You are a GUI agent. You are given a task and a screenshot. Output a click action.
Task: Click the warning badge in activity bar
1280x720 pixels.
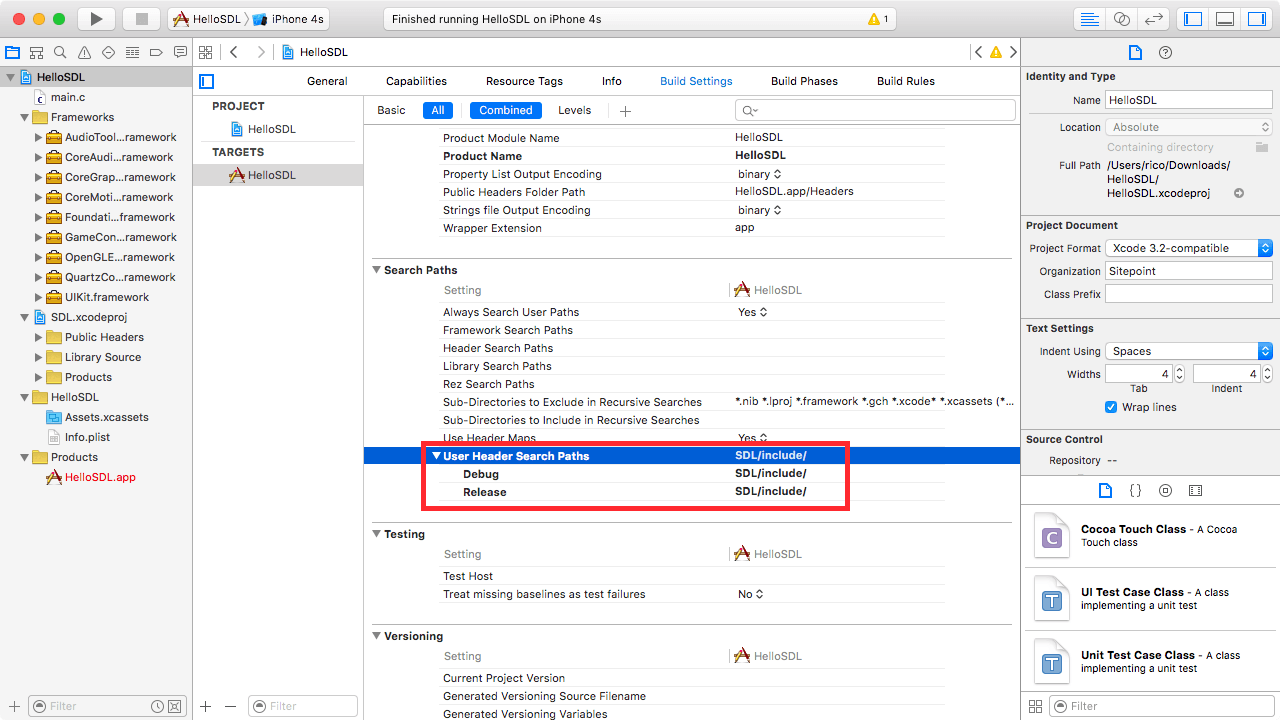click(879, 19)
